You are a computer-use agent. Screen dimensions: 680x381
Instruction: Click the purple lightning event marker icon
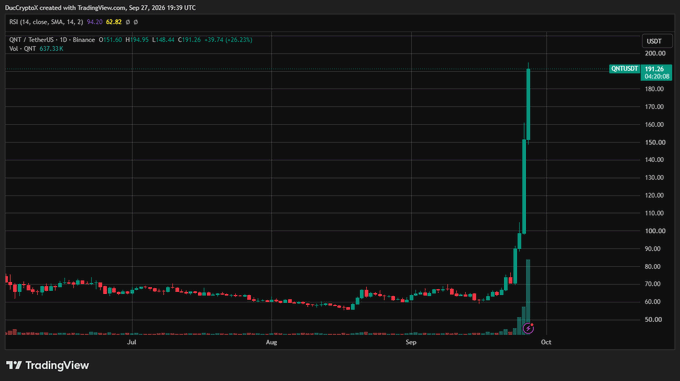coord(528,329)
